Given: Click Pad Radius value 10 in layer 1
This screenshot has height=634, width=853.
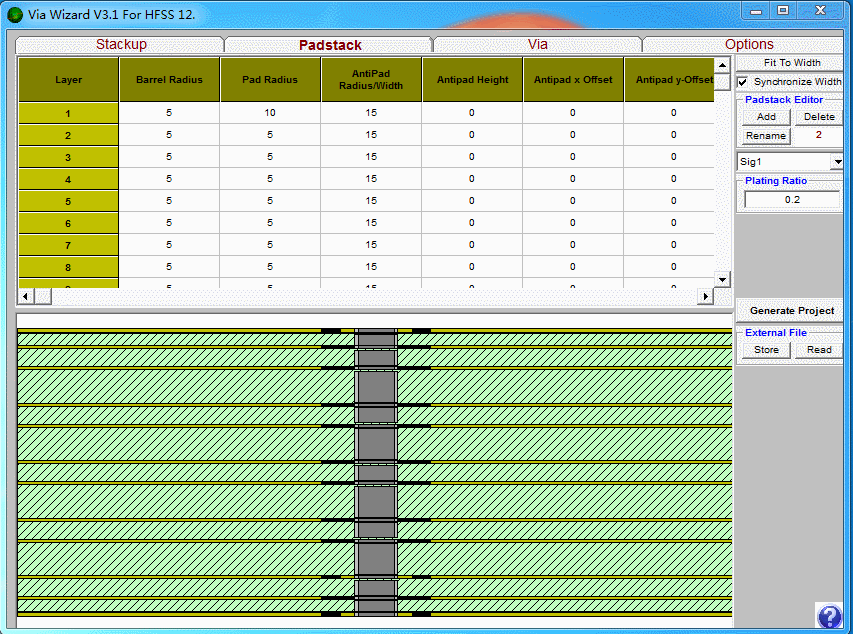Looking at the screenshot, I should tap(270, 113).
